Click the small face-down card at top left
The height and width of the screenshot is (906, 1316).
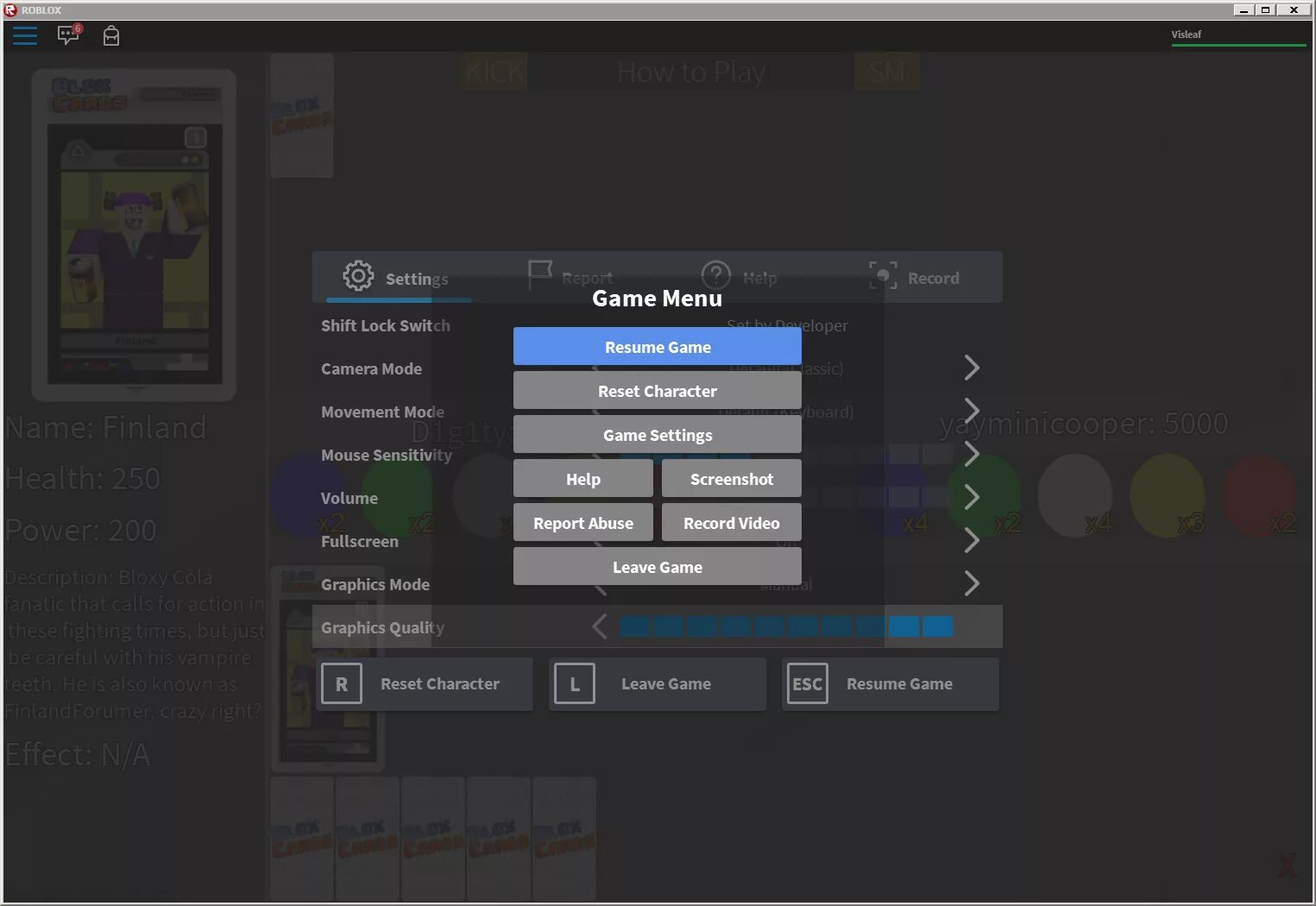[302, 116]
